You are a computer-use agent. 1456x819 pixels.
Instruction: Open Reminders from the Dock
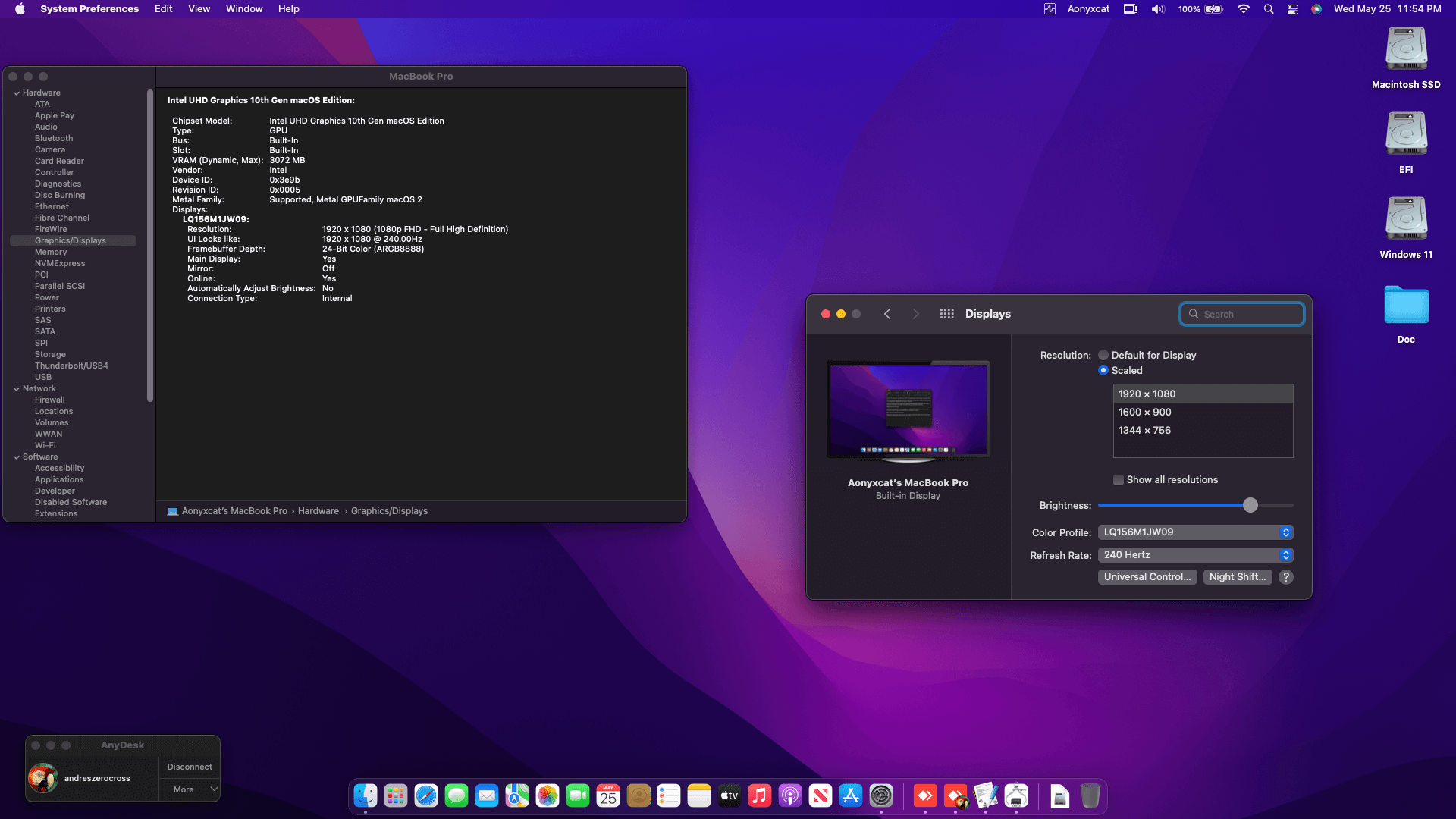[669, 795]
